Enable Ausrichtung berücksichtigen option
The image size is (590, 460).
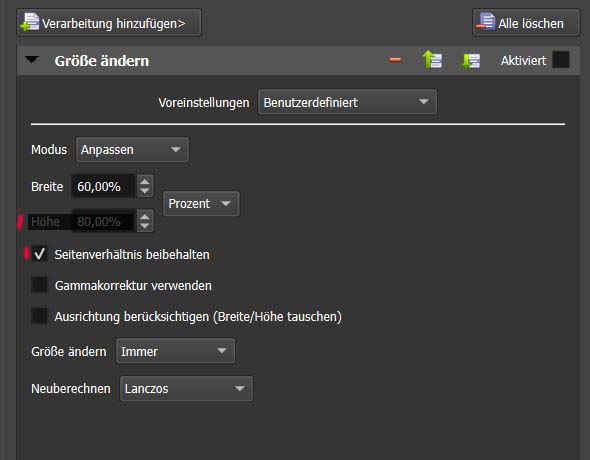tap(40, 316)
